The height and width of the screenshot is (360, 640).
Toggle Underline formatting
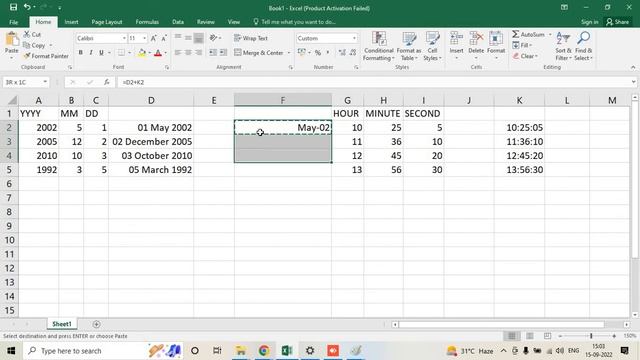(x=101, y=53)
